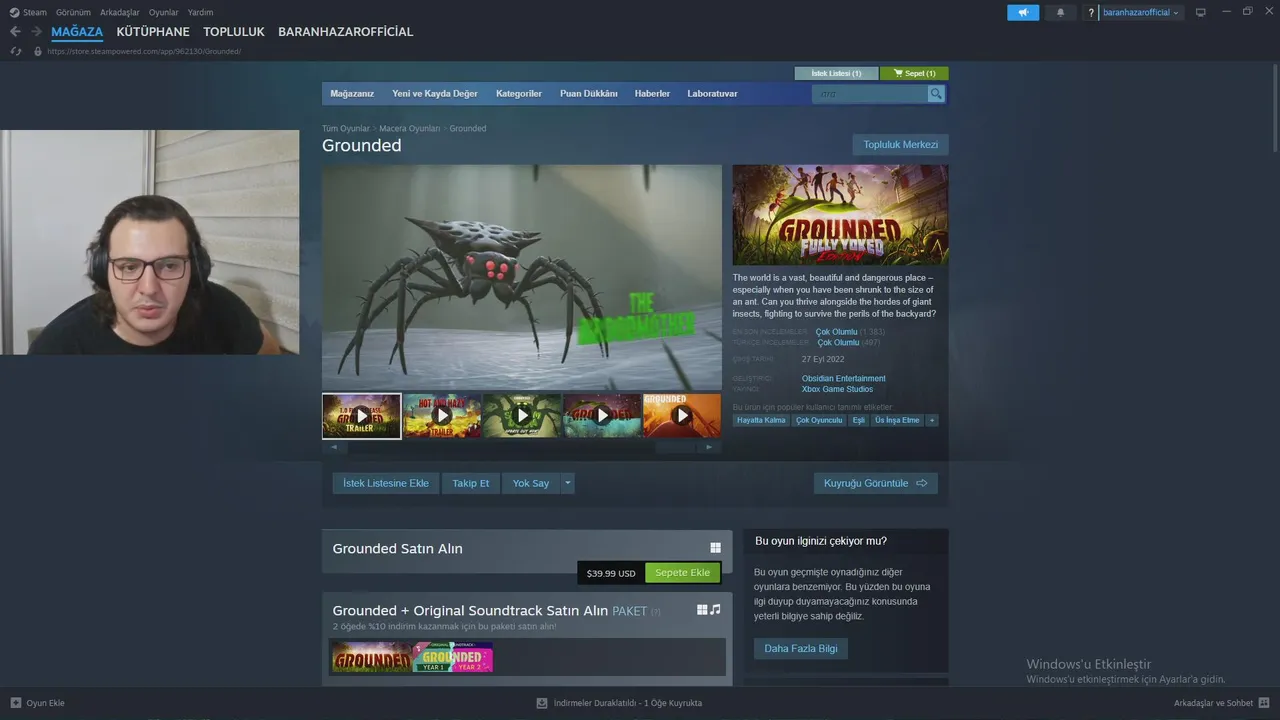Click İstek Listesine Ekle button
The image size is (1280, 720).
(x=386, y=483)
